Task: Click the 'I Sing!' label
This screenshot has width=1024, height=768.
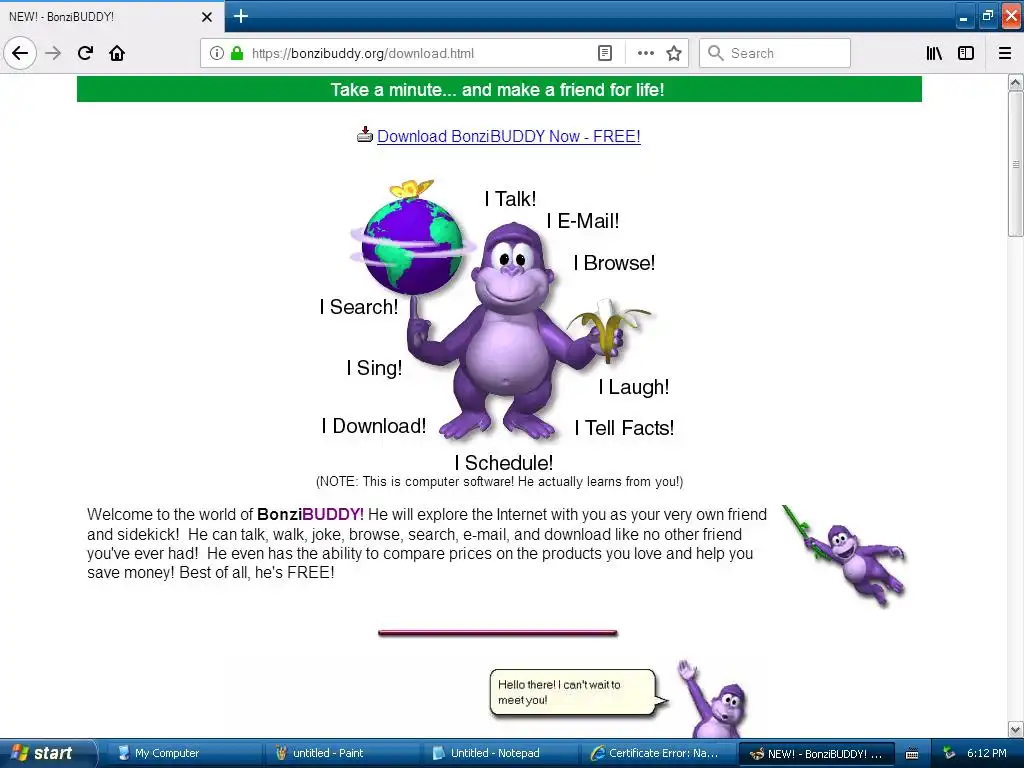Action: [x=374, y=368]
